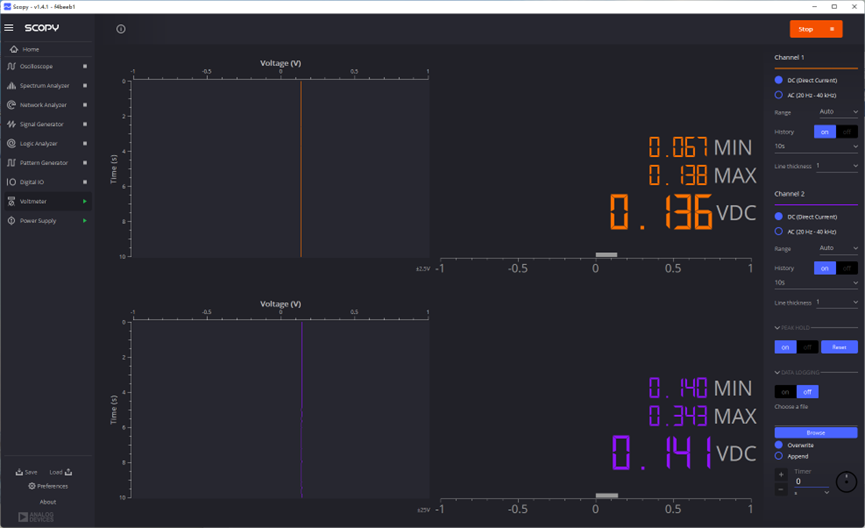Select Channel 1 DC (Direct Current) mode
This screenshot has height=528, width=865.
[778, 80]
